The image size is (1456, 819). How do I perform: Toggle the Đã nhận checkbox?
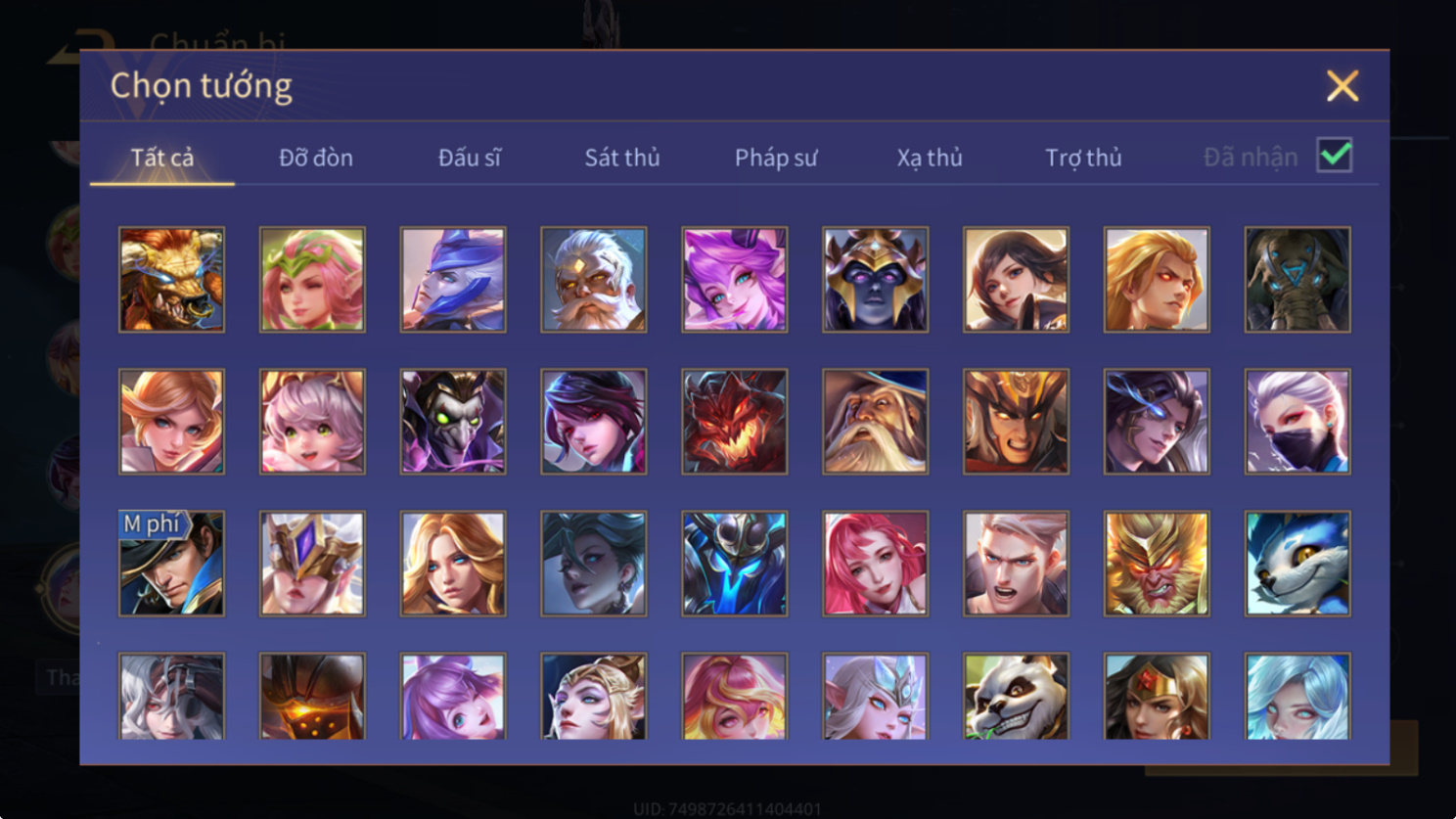pos(1335,156)
